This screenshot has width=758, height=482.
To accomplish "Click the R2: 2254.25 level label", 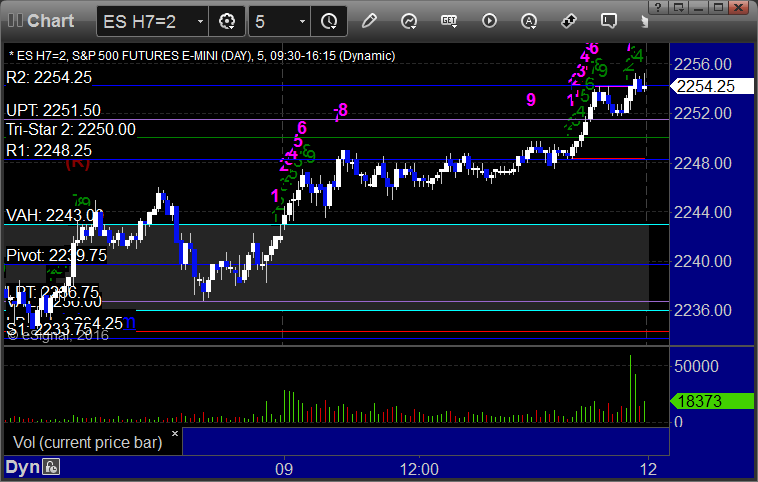I will tap(49, 77).
